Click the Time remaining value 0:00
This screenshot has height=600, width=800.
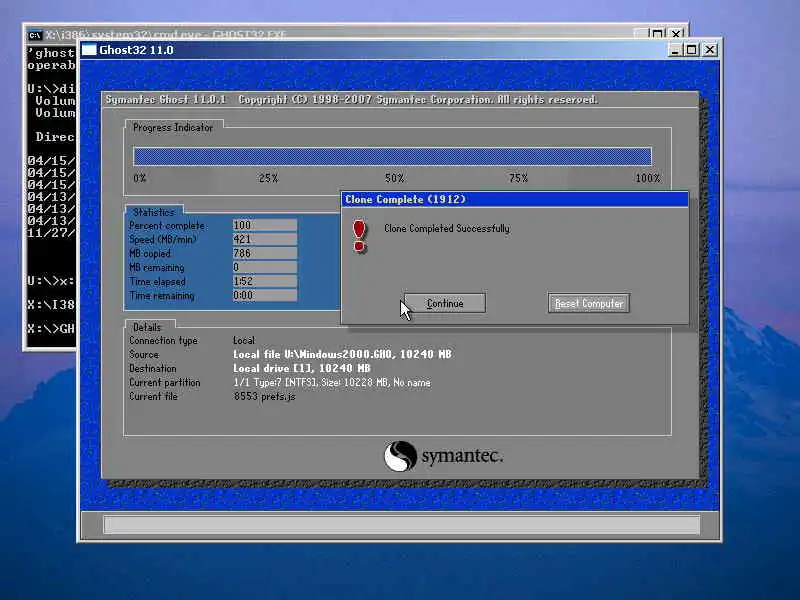coord(264,295)
